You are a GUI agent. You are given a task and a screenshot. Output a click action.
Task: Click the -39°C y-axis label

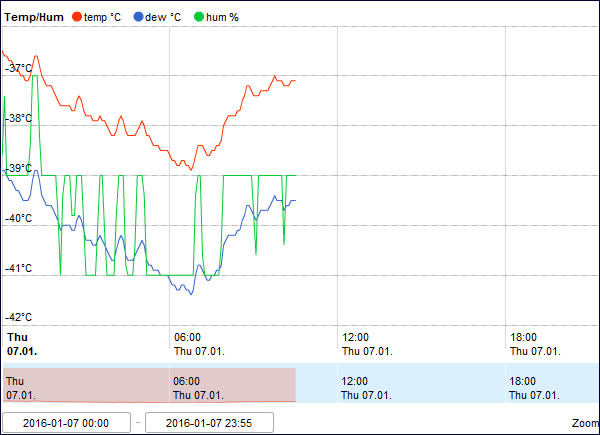19,168
